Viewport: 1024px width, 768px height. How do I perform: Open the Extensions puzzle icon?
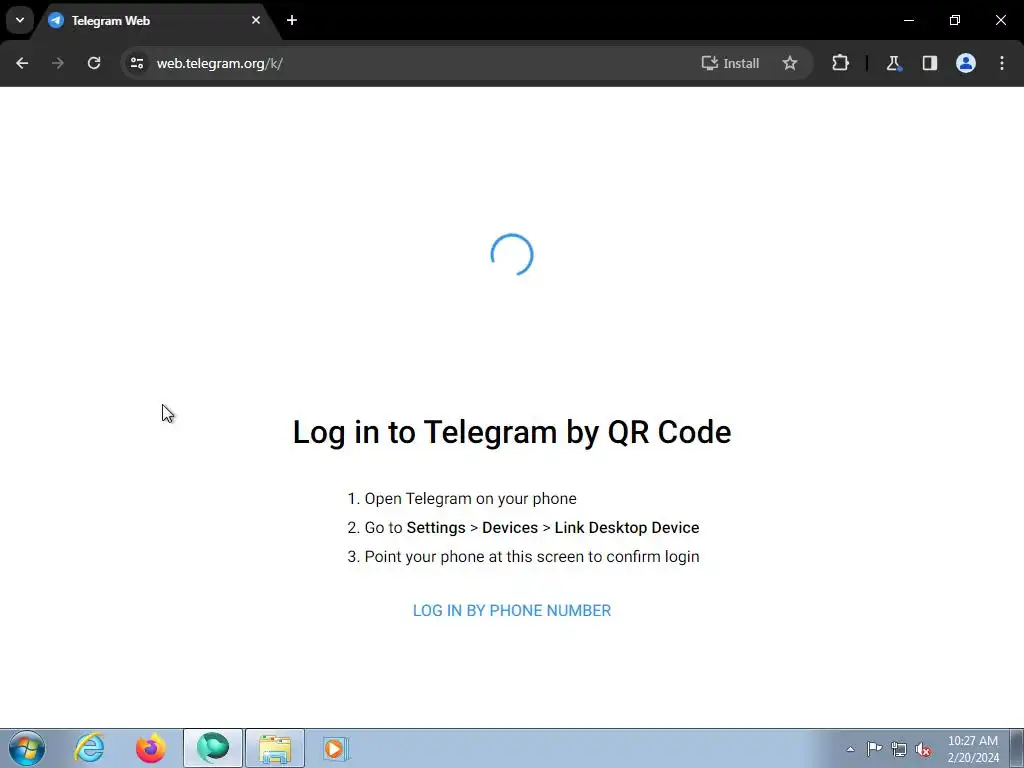coord(840,63)
